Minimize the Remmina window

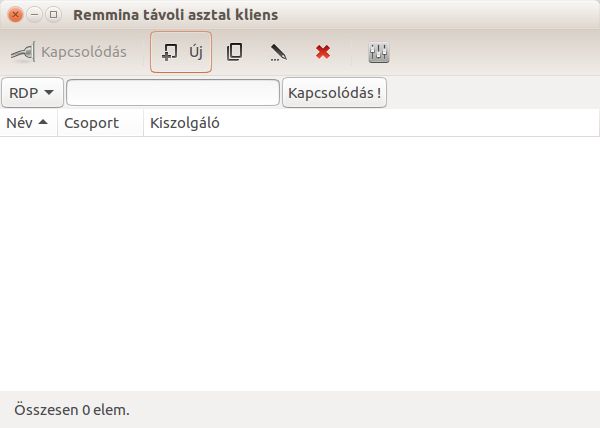tap(34, 15)
